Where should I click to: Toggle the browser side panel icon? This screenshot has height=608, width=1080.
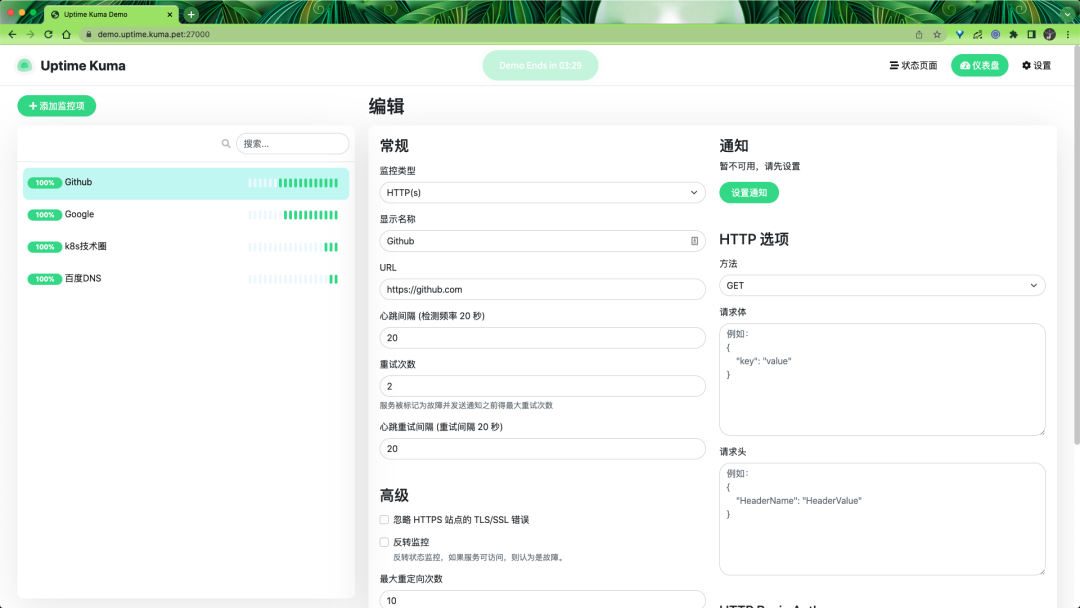1031,34
